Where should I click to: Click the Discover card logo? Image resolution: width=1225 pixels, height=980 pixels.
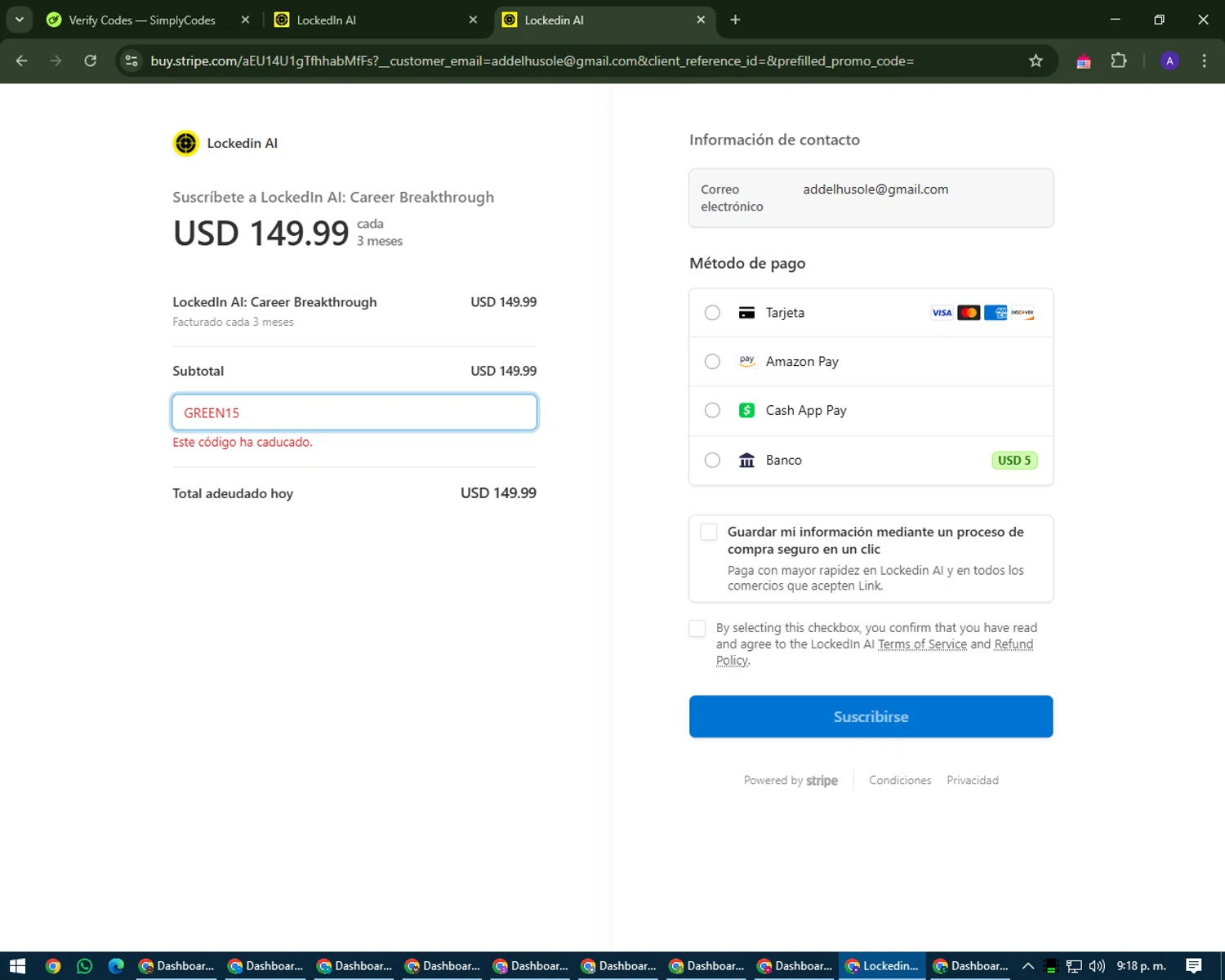pos(1022,313)
